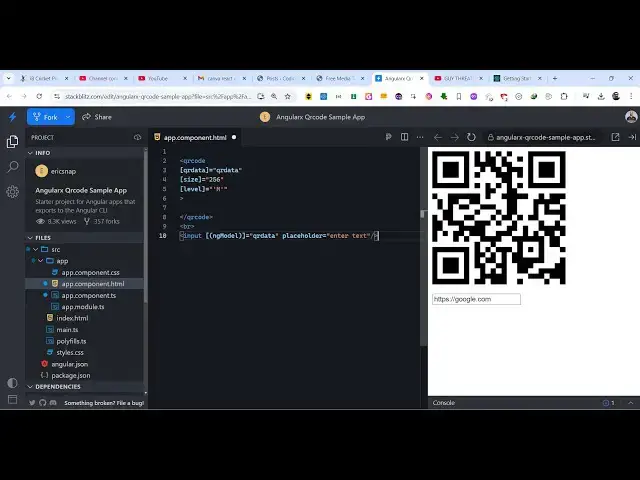Switch to Gmail canva react tab
This screenshot has height=480, width=640.
(x=221, y=78)
